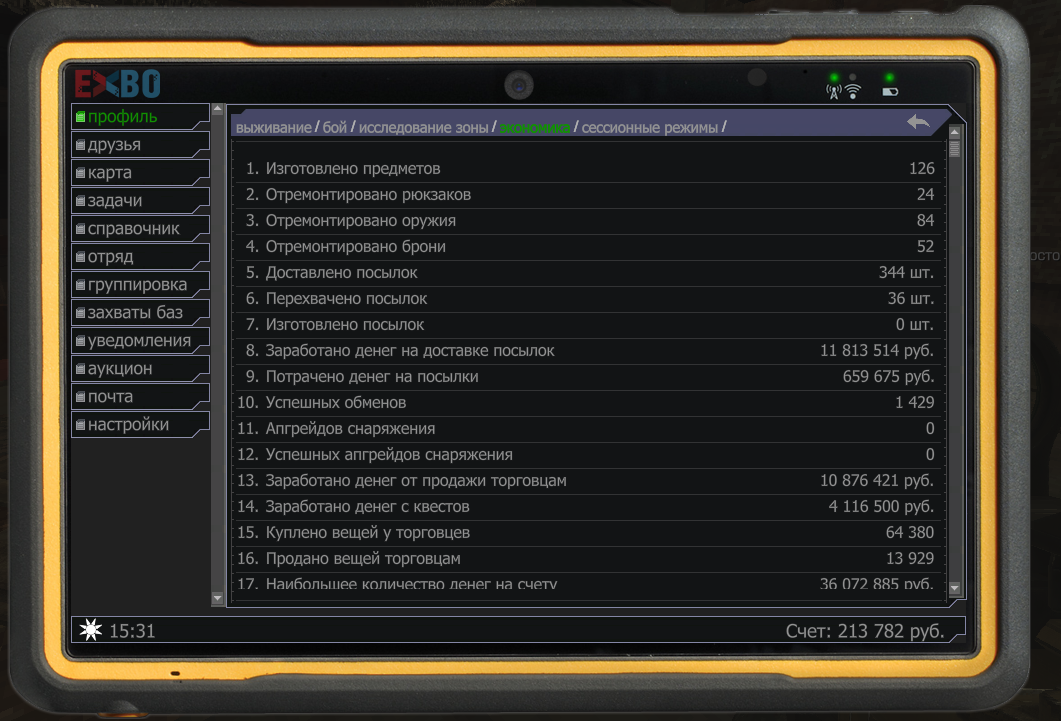1061x721 pixels.
Task: Click the row Куплено вещей у торговцев
Action: 589,533
